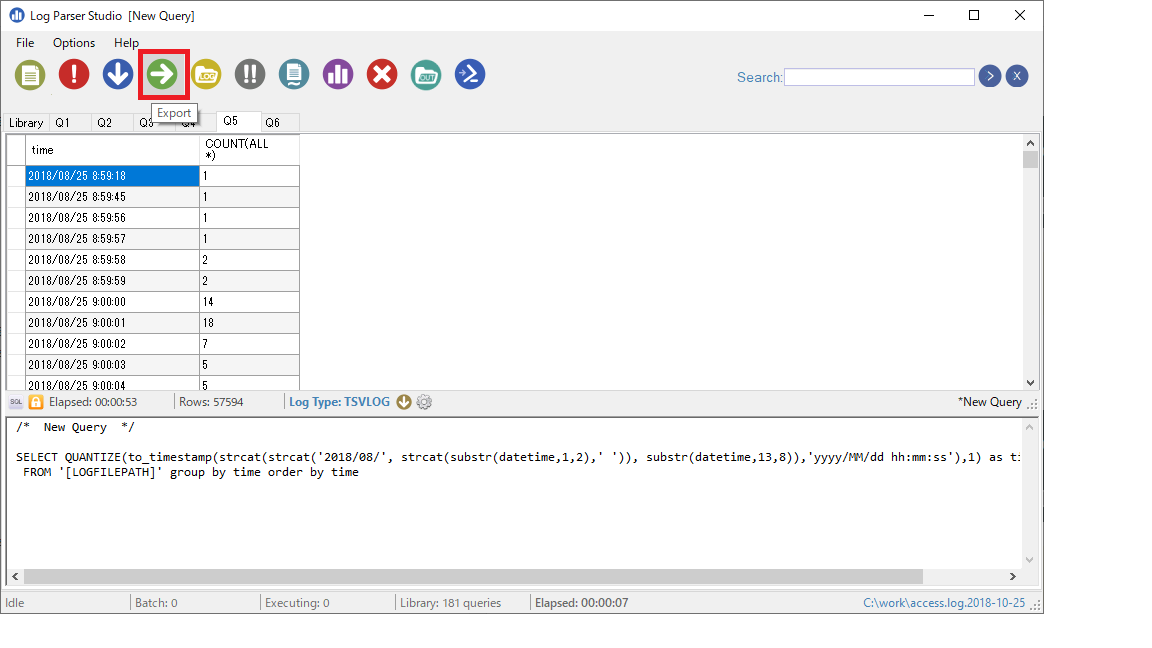Switch to the Library tab

pyautogui.click(x=26, y=123)
